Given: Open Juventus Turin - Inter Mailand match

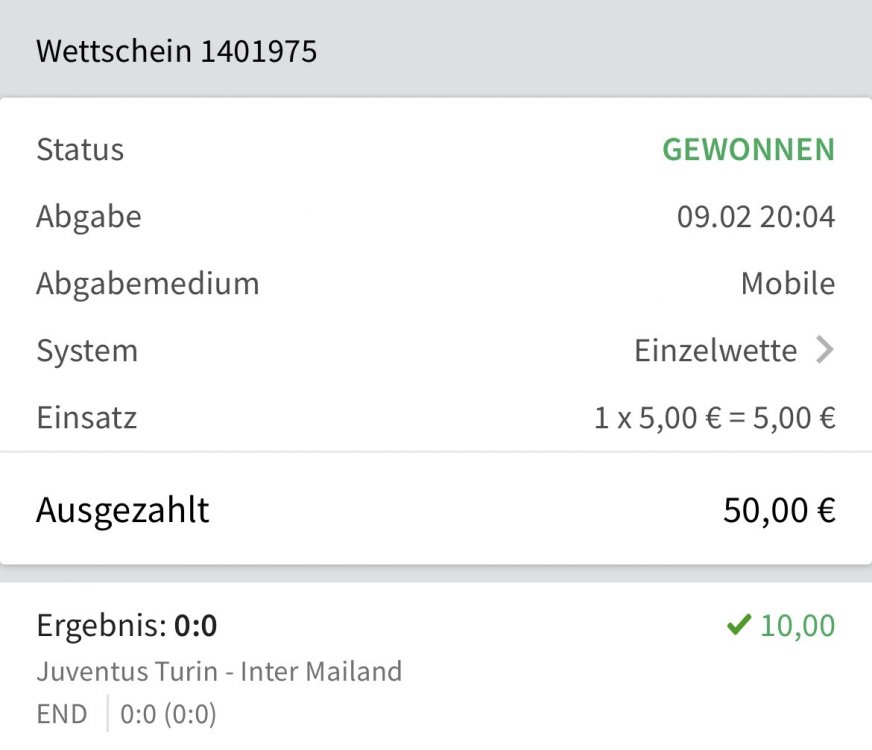Looking at the screenshot, I should point(219,671).
